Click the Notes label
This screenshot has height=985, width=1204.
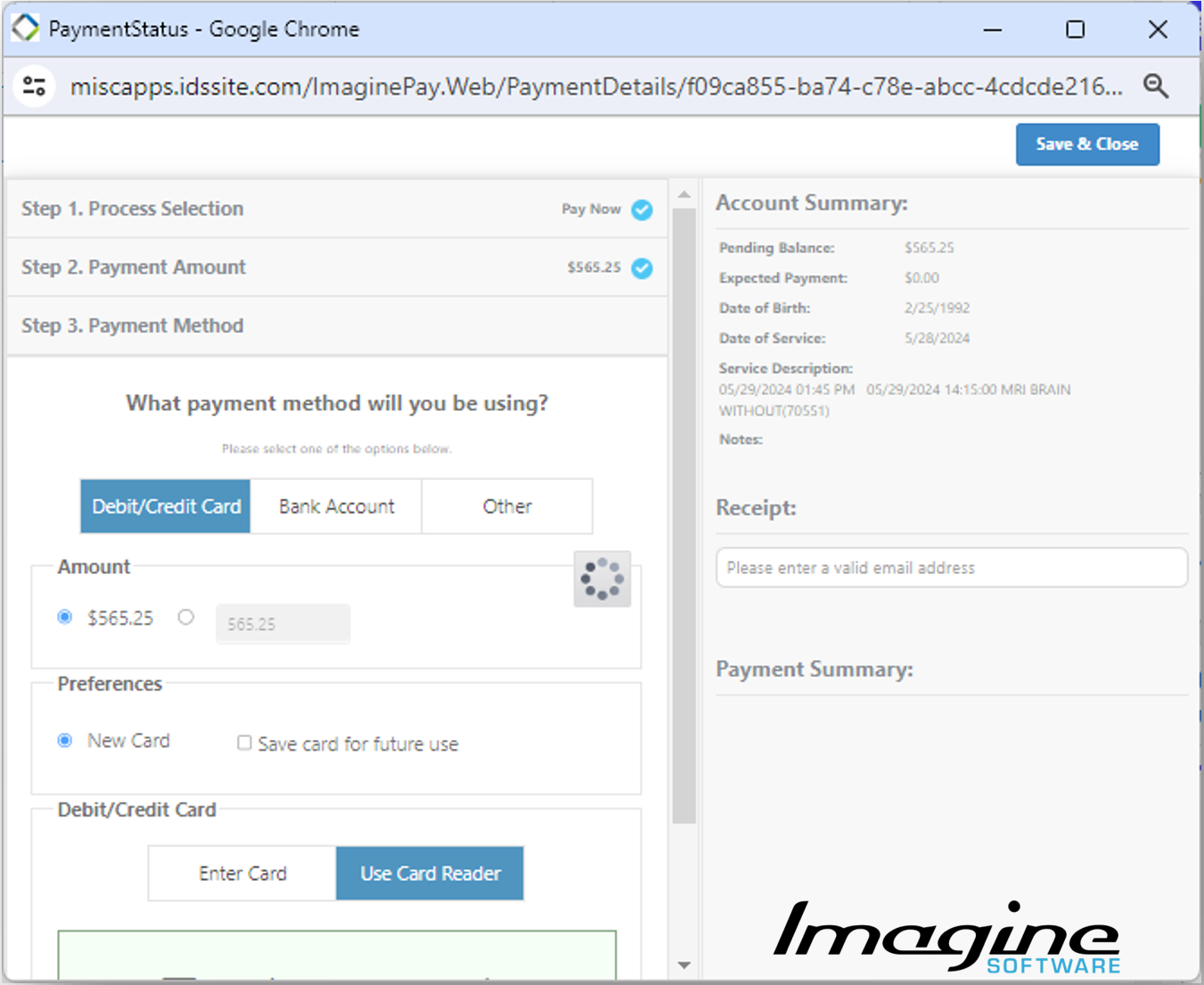pos(741,439)
